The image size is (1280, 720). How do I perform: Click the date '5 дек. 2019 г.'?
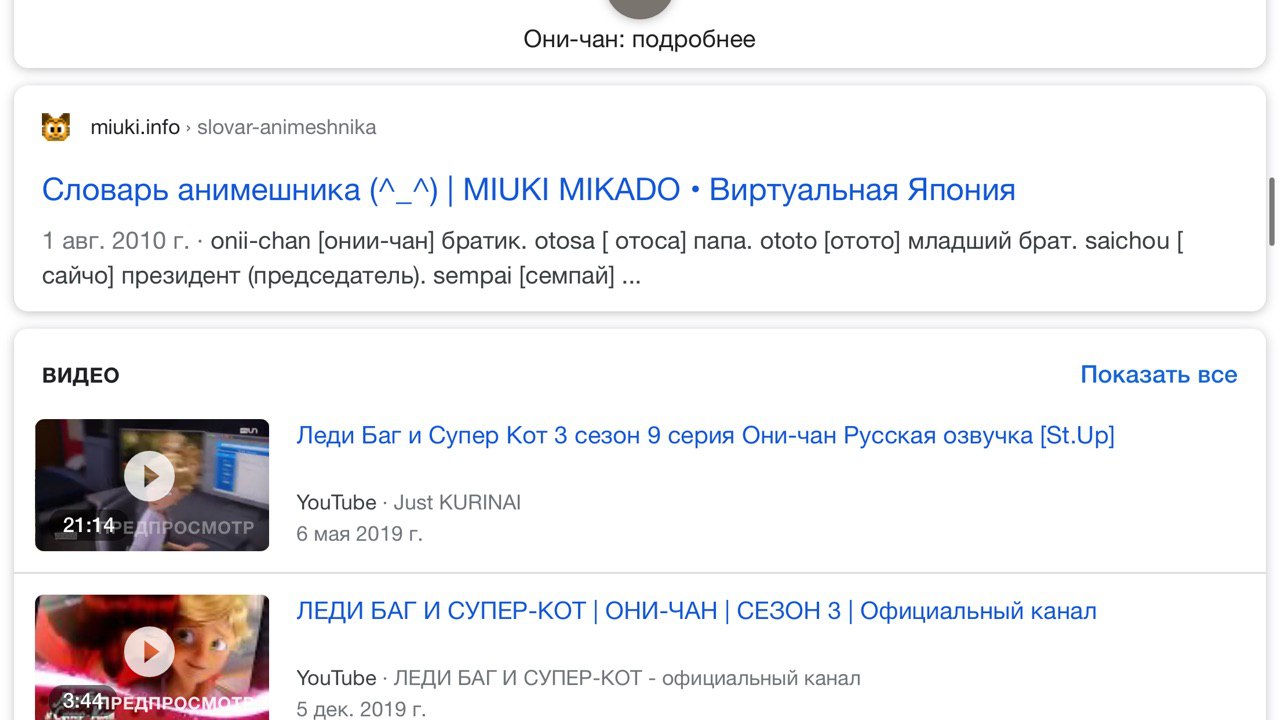coord(361,709)
